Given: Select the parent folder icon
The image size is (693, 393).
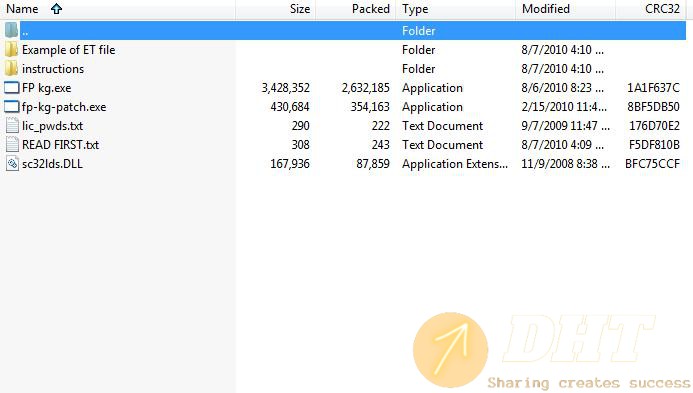Looking at the screenshot, I should point(11,30).
